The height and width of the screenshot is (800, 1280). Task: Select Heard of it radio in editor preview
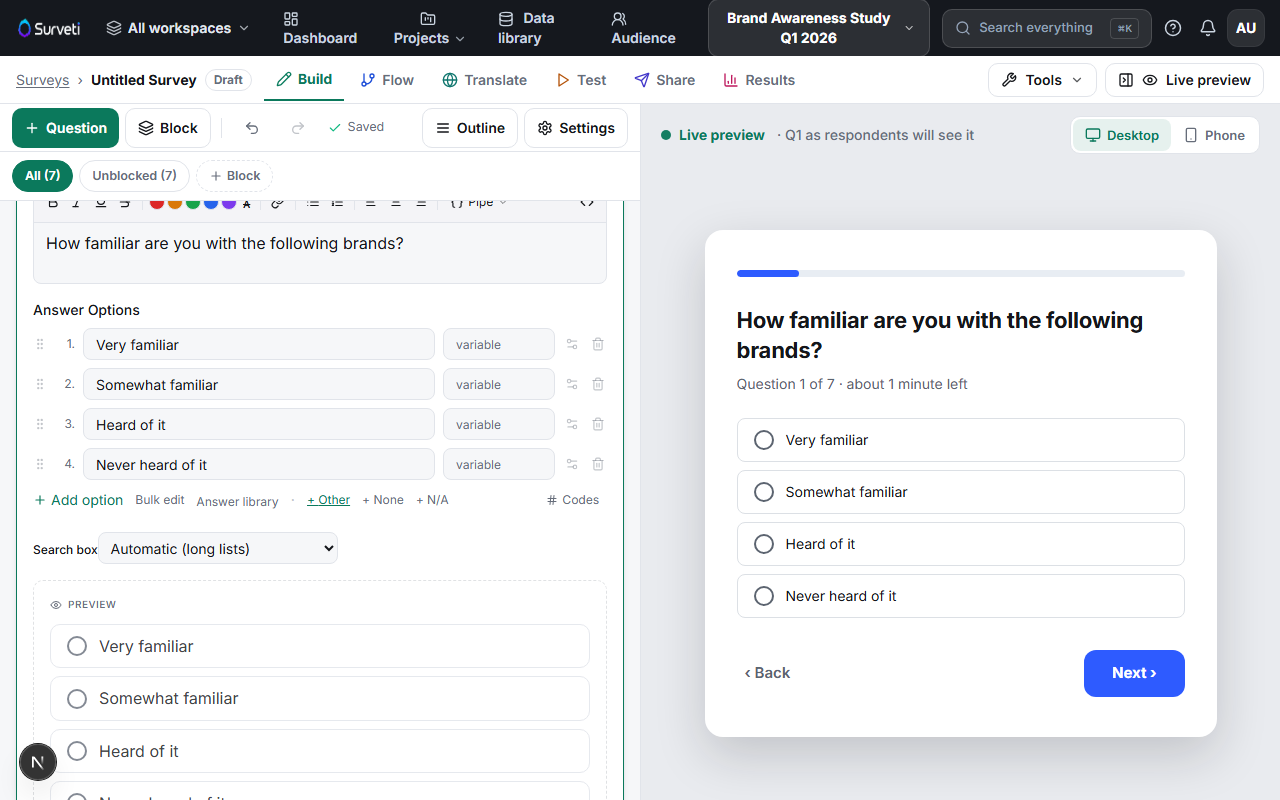click(77, 751)
